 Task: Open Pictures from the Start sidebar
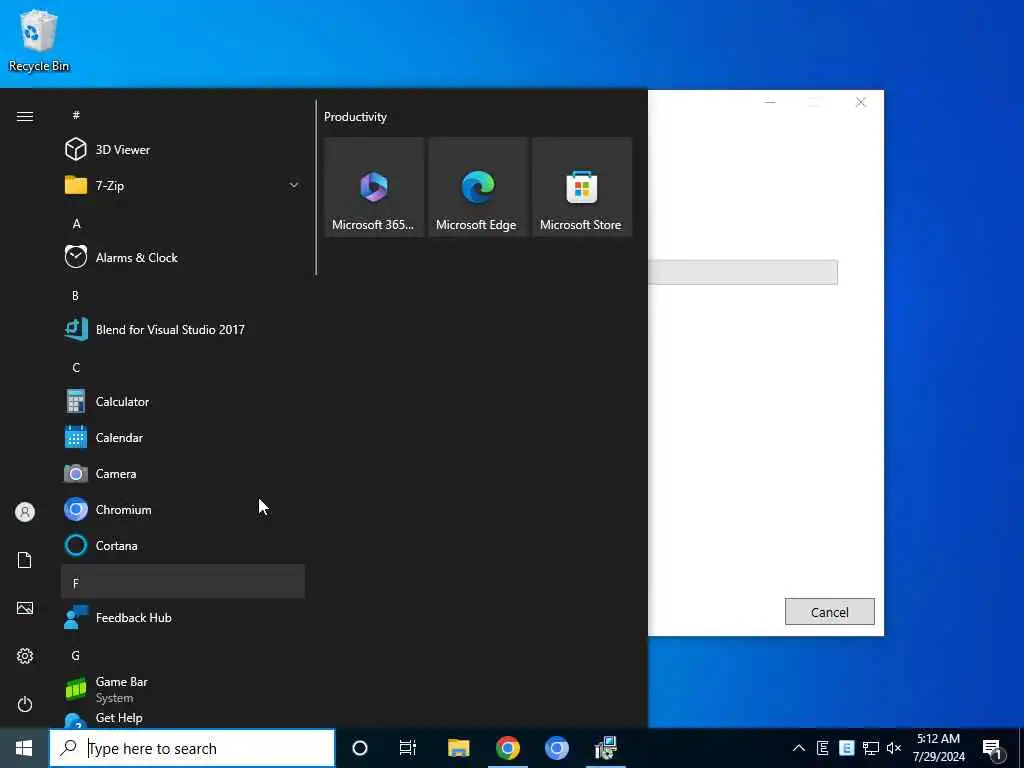coord(25,608)
